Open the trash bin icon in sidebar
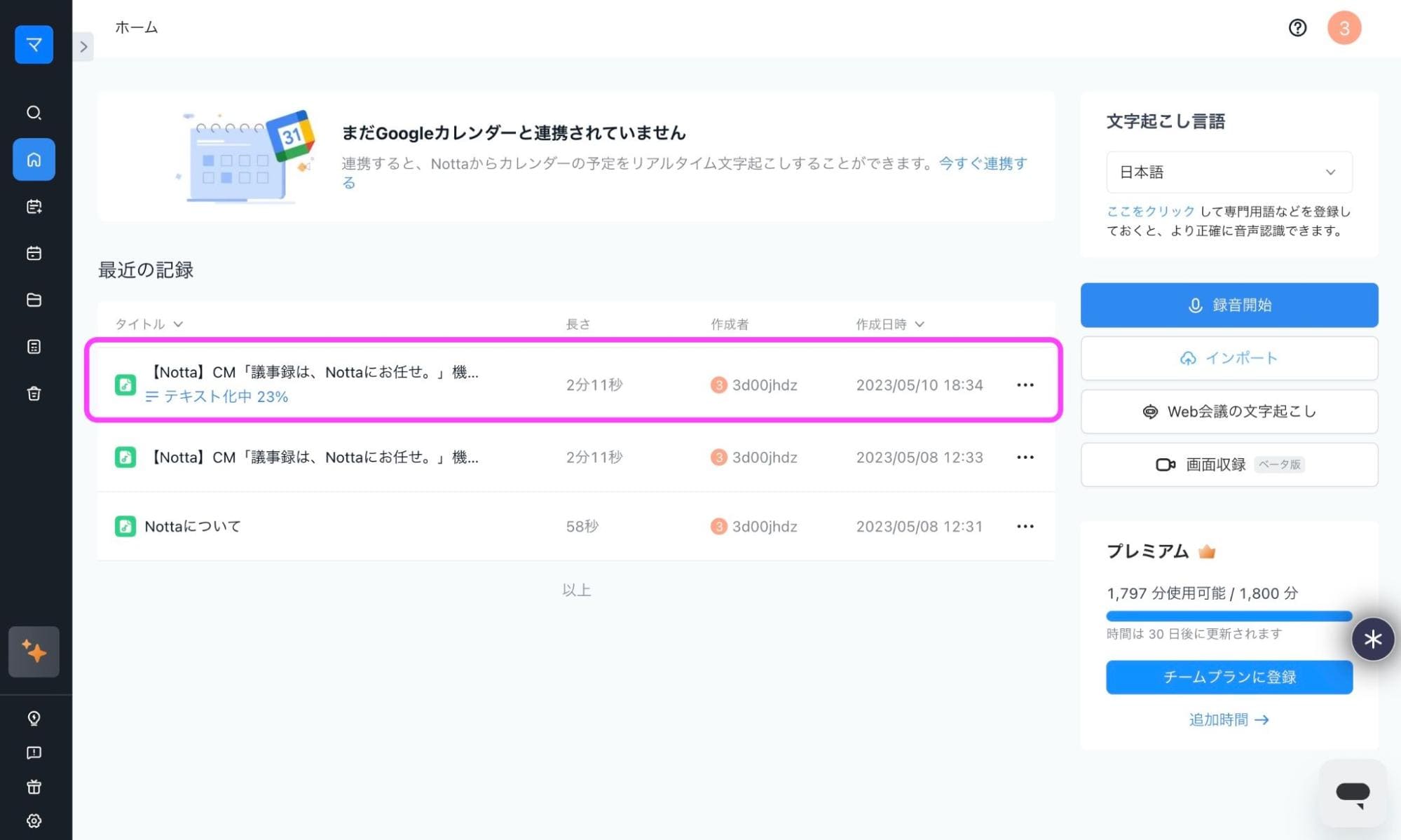Screen dimensions: 1401x840 34,393
